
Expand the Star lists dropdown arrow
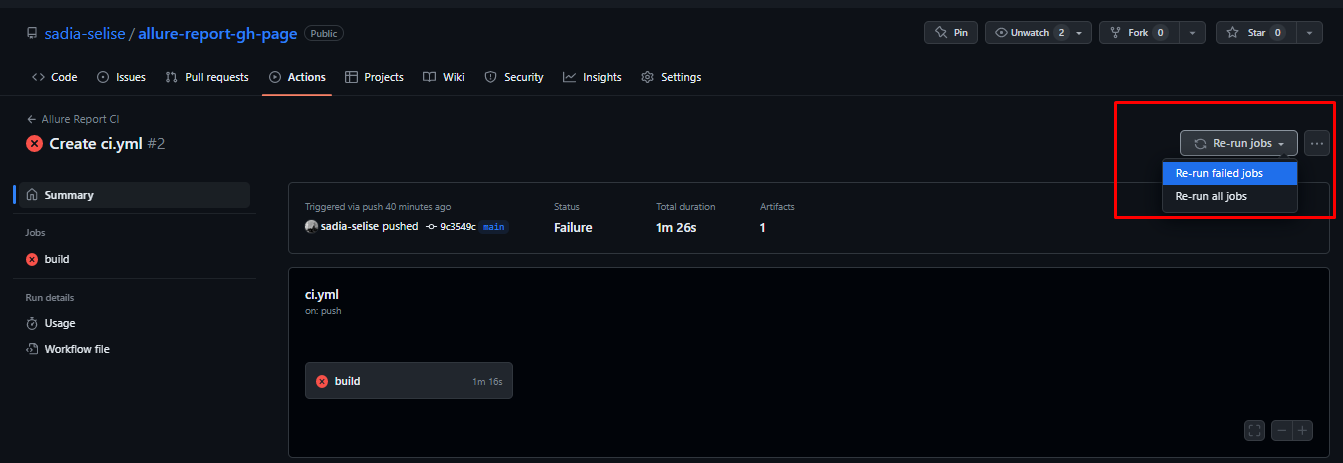coord(1310,33)
